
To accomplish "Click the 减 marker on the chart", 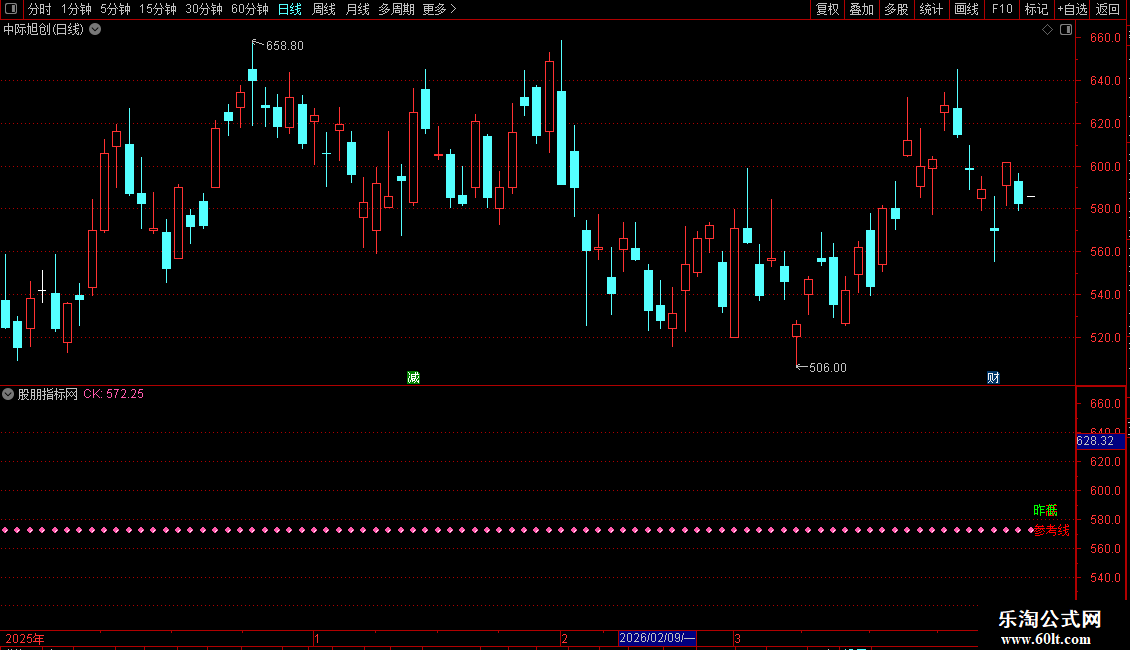I will 413,378.
